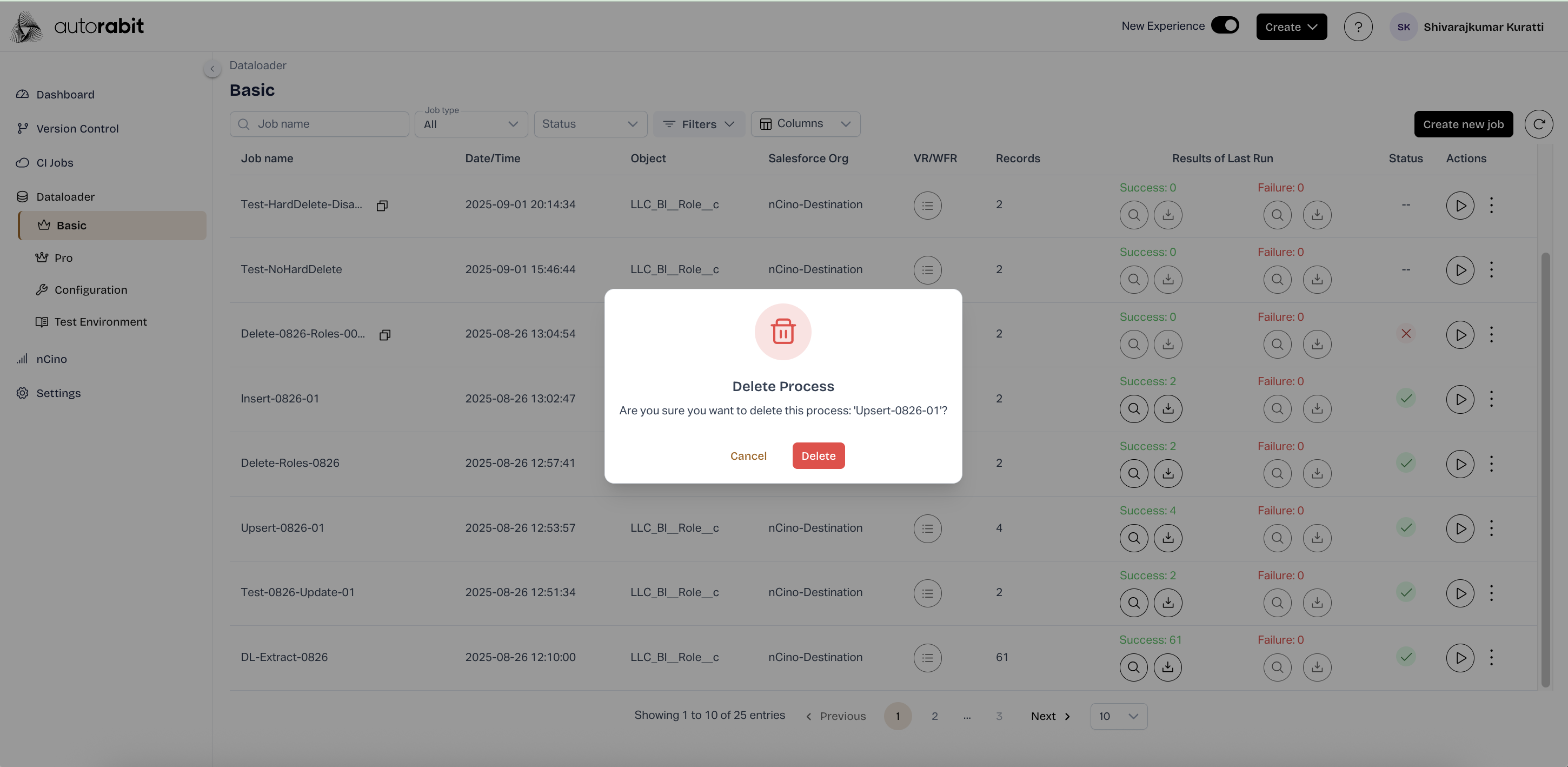Open the Columns dropdown
1568x767 pixels.
point(805,124)
